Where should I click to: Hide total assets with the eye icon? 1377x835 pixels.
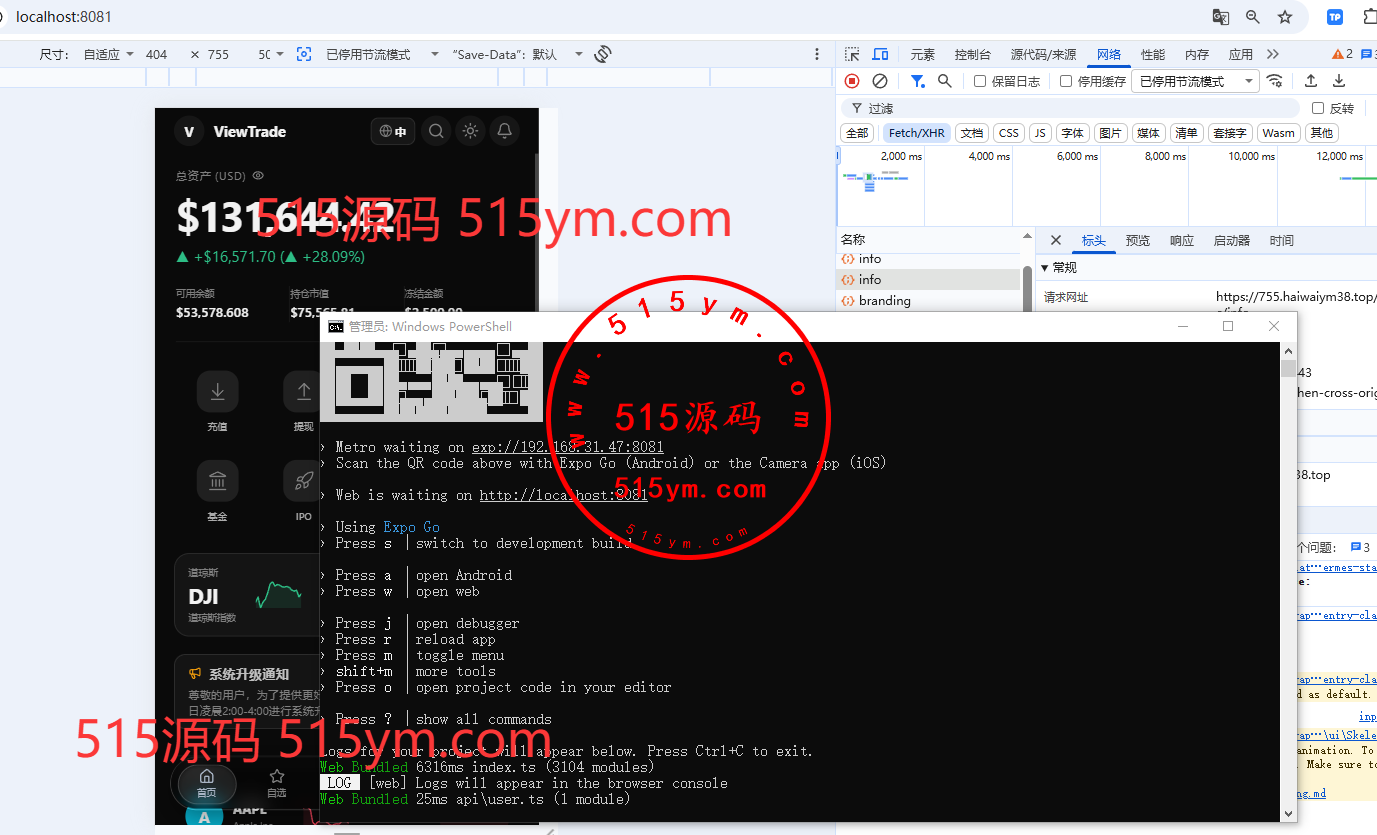click(x=258, y=176)
